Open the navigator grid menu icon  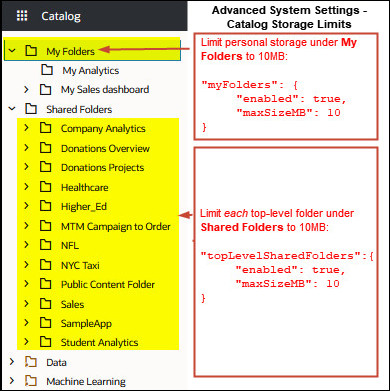[x=22, y=16]
